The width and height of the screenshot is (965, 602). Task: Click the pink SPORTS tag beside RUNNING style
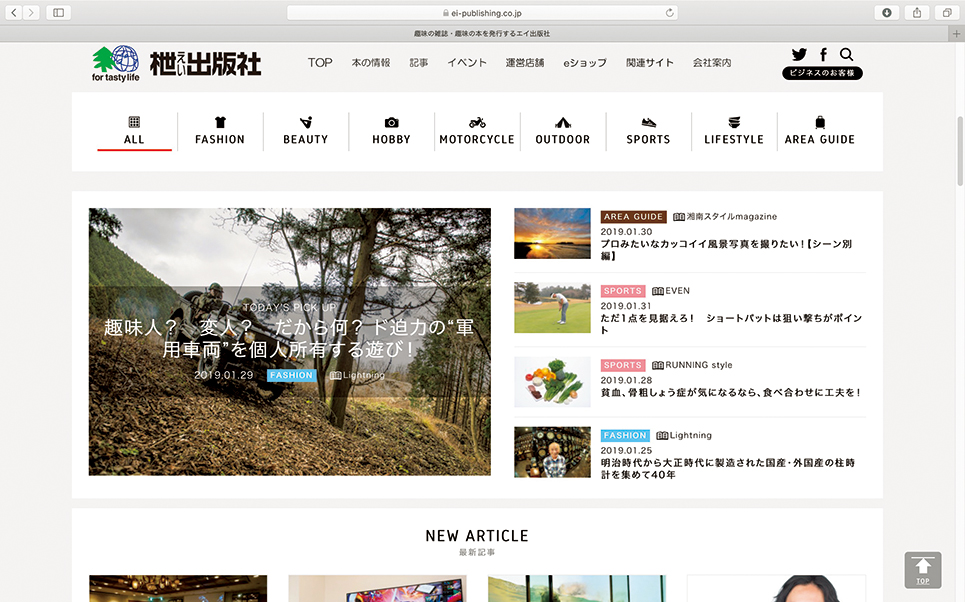622,366
